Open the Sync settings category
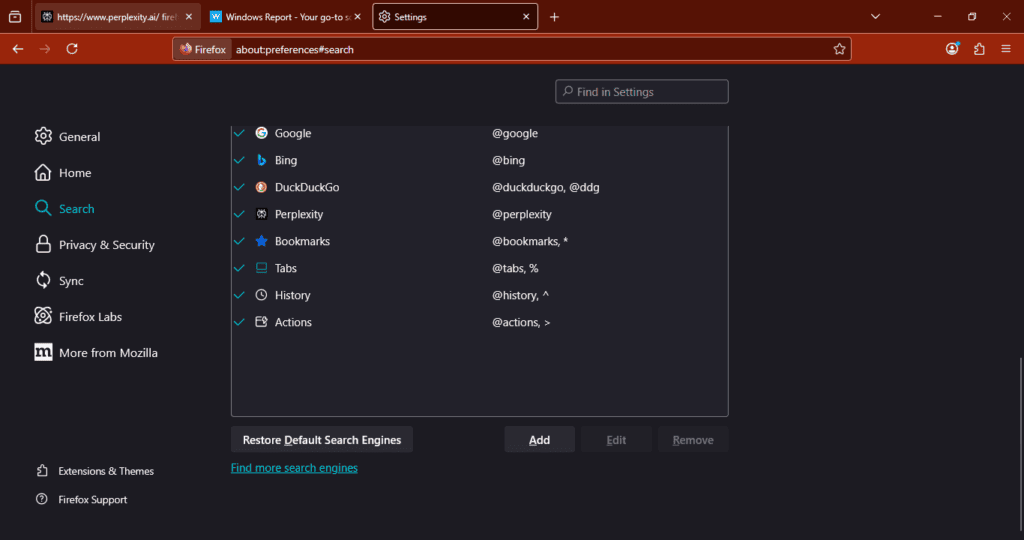Image resolution: width=1024 pixels, height=540 pixels. click(x=59, y=280)
